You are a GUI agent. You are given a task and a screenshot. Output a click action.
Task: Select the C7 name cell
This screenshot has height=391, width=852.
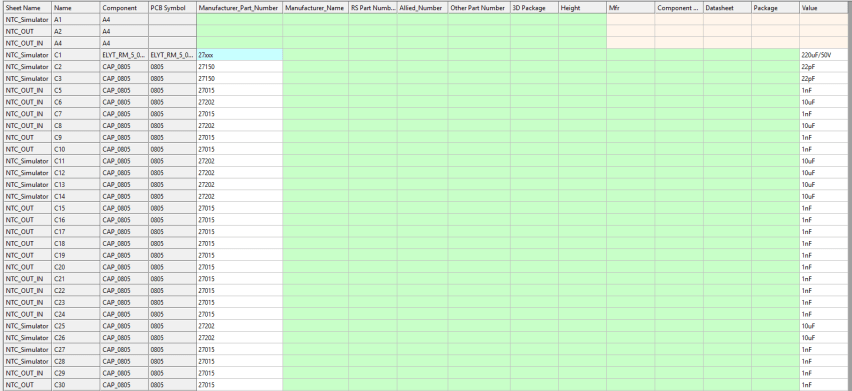76,113
